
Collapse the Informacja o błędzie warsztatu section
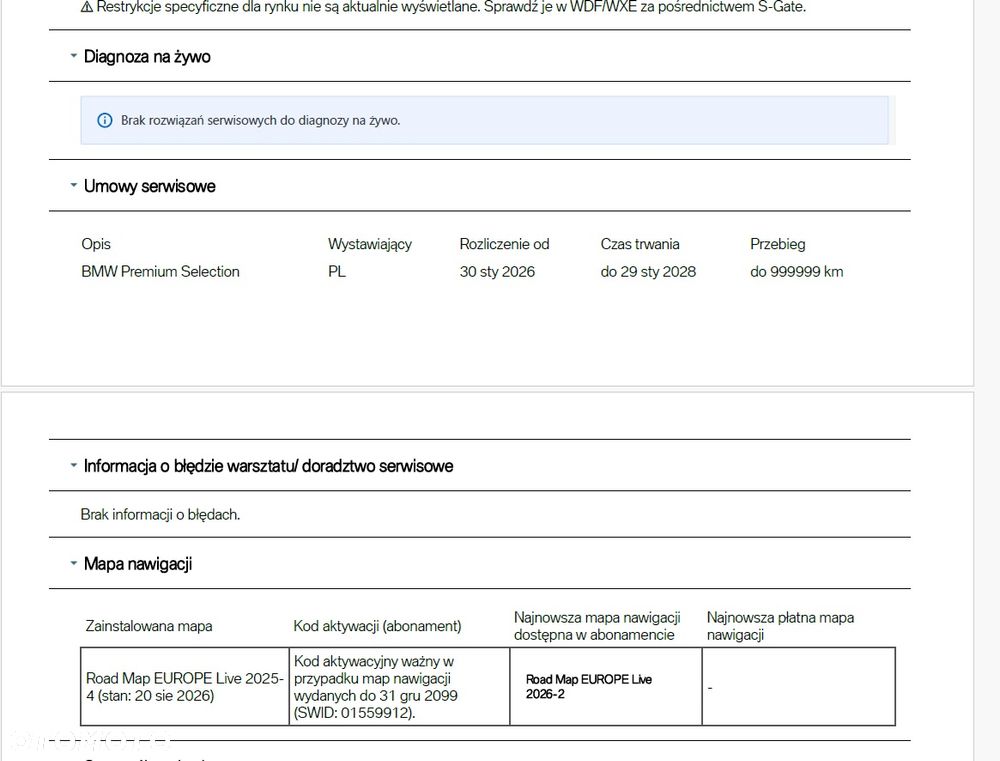(73, 466)
